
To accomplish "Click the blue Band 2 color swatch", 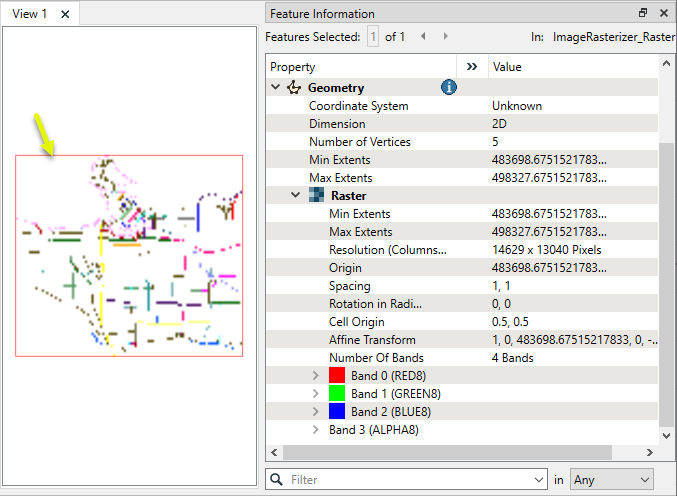I will tap(336, 412).
